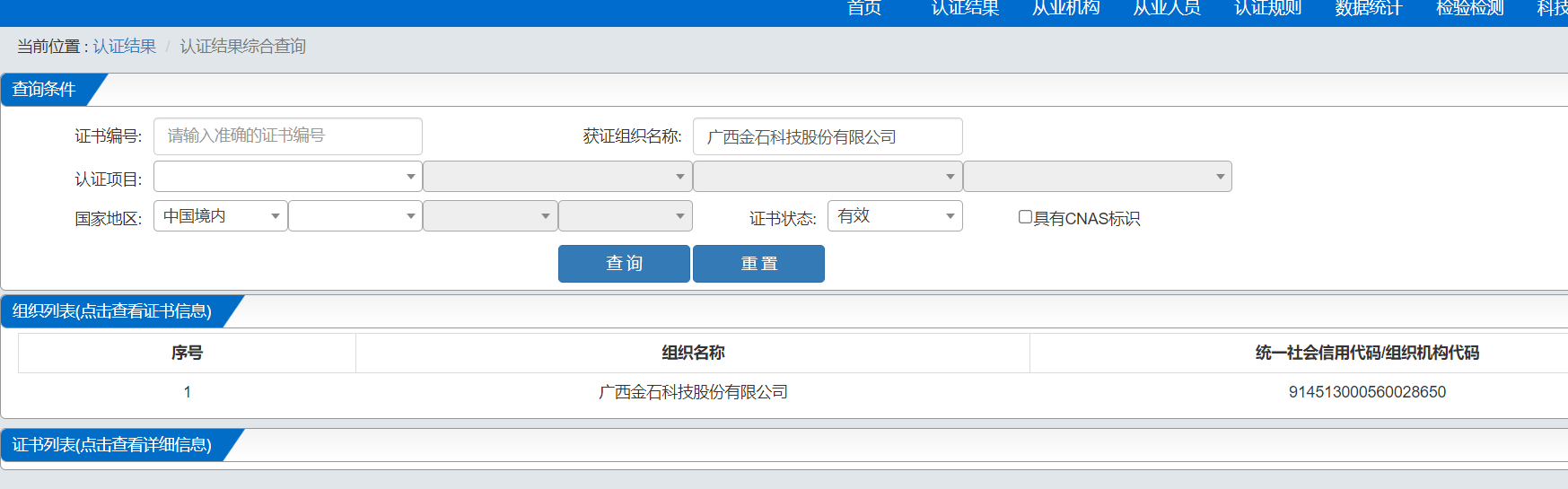
Task: Expand the third 认证项目 dropdown
Action: point(828,177)
